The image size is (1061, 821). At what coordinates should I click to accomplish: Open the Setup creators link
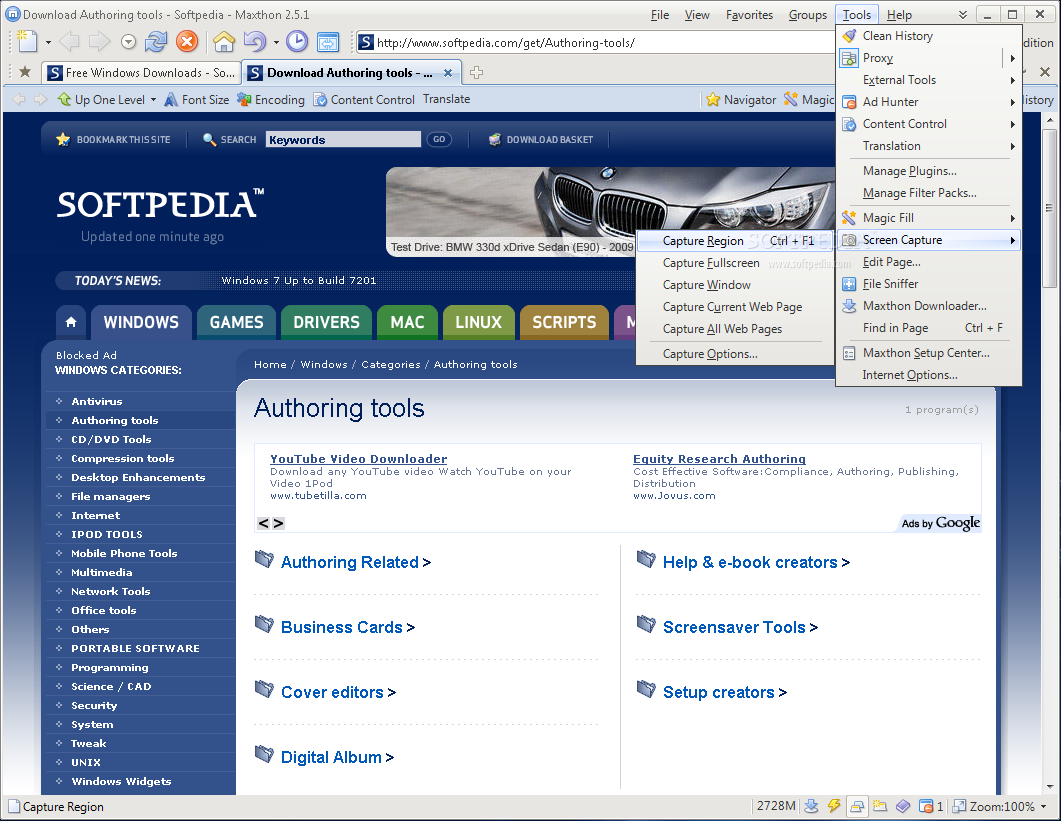pos(719,692)
